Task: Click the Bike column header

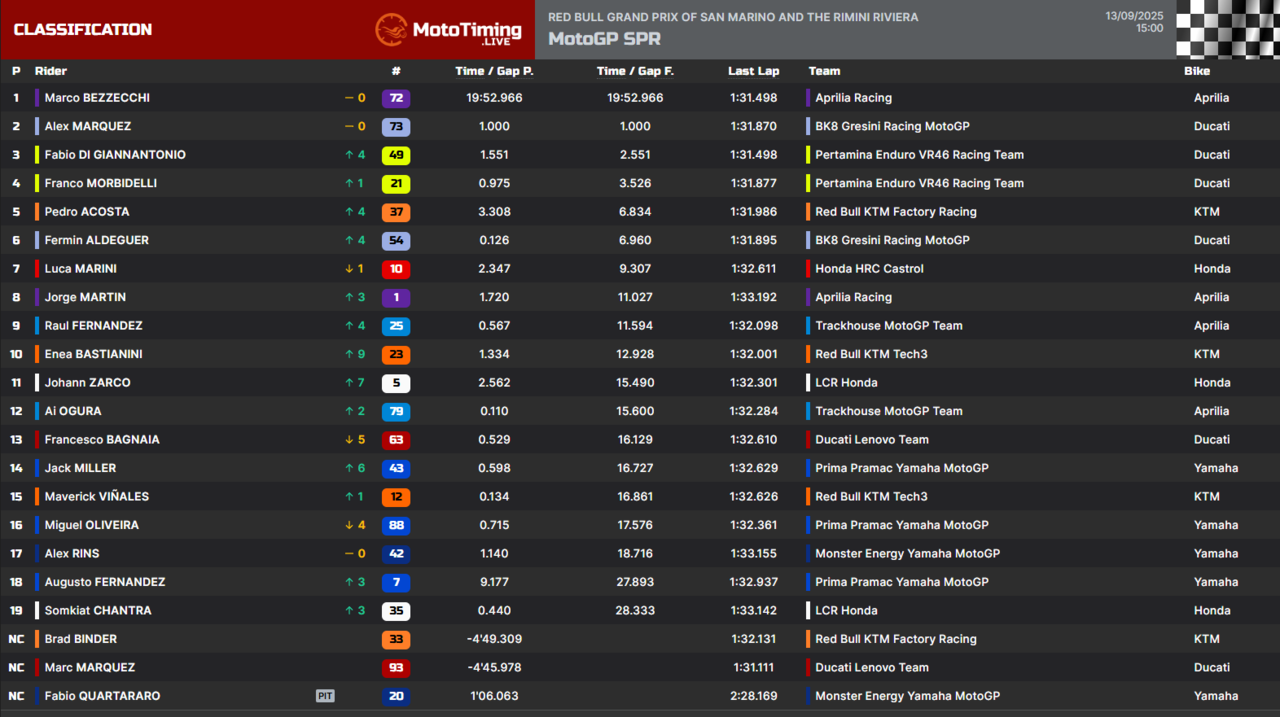Action: pos(1197,71)
